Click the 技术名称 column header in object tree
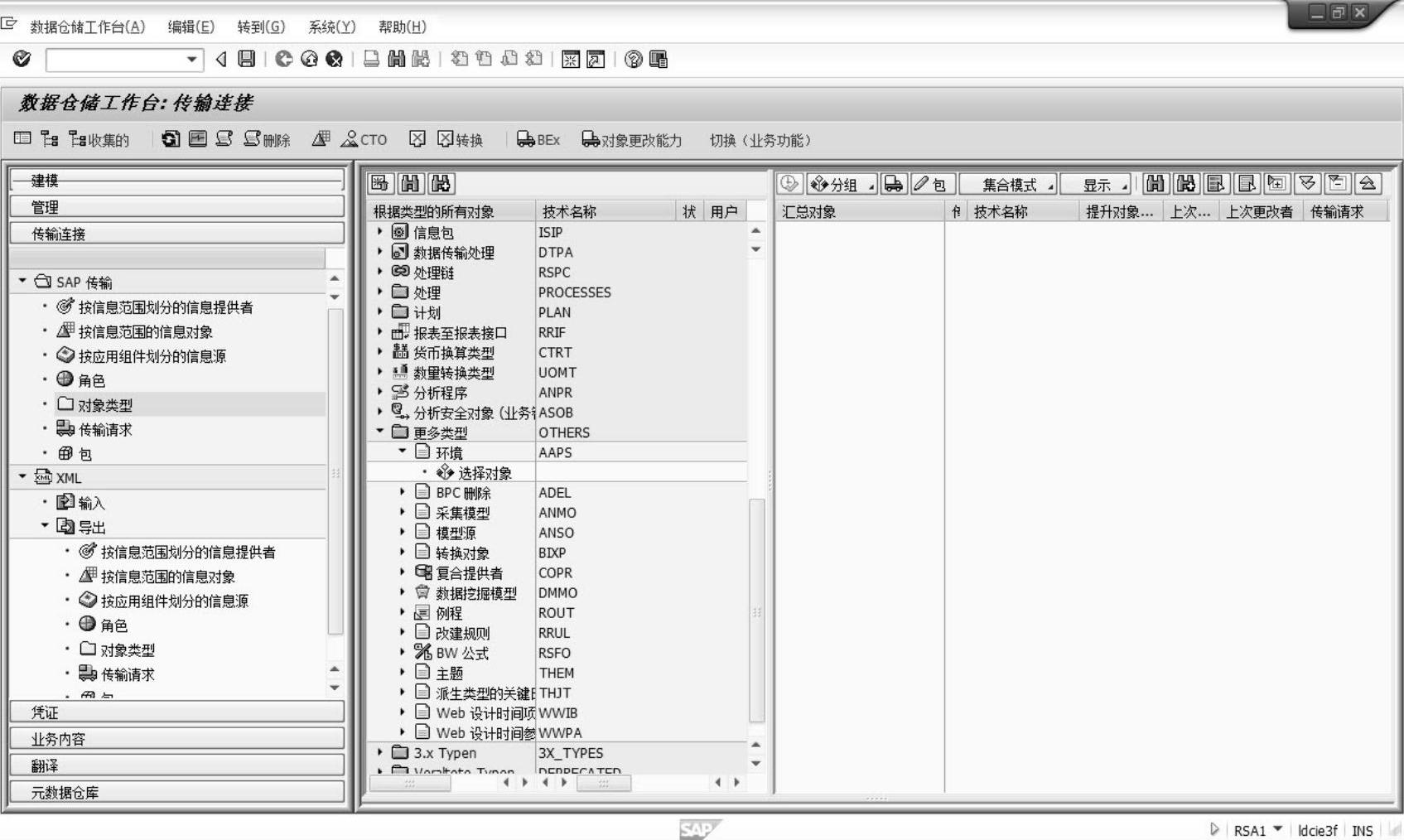The image size is (1404, 840). pos(606,211)
